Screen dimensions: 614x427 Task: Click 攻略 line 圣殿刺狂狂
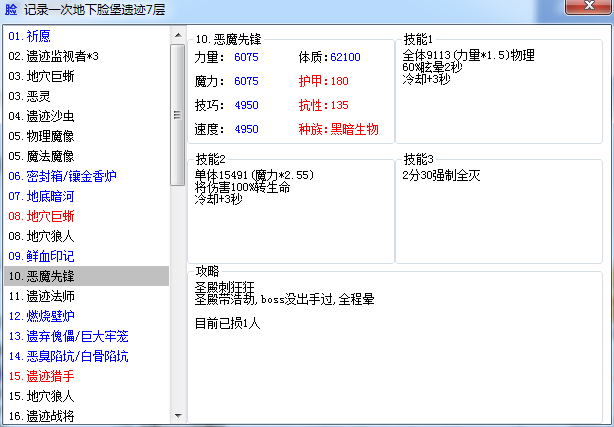click(x=225, y=287)
